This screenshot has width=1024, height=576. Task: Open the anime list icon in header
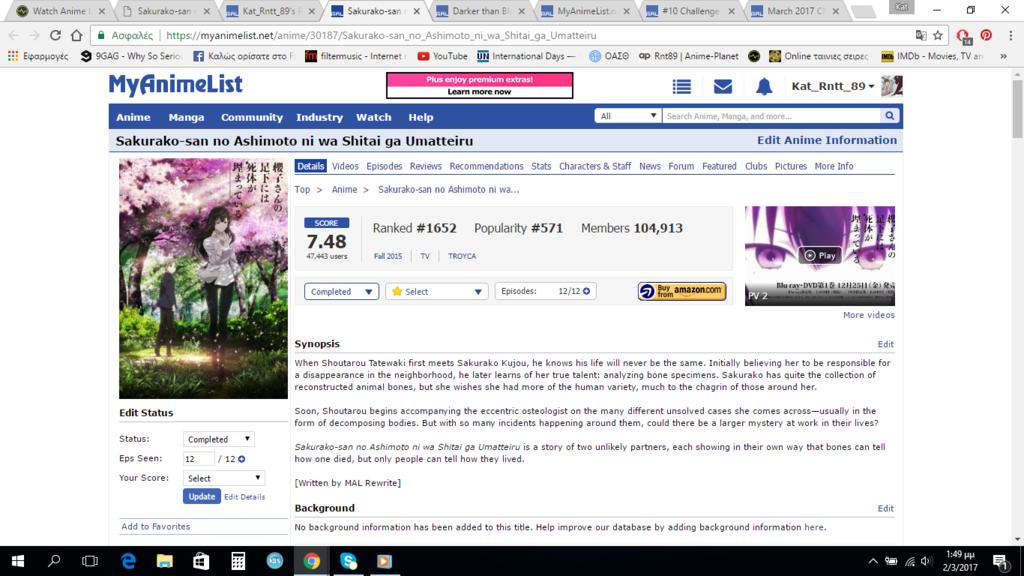[x=682, y=86]
